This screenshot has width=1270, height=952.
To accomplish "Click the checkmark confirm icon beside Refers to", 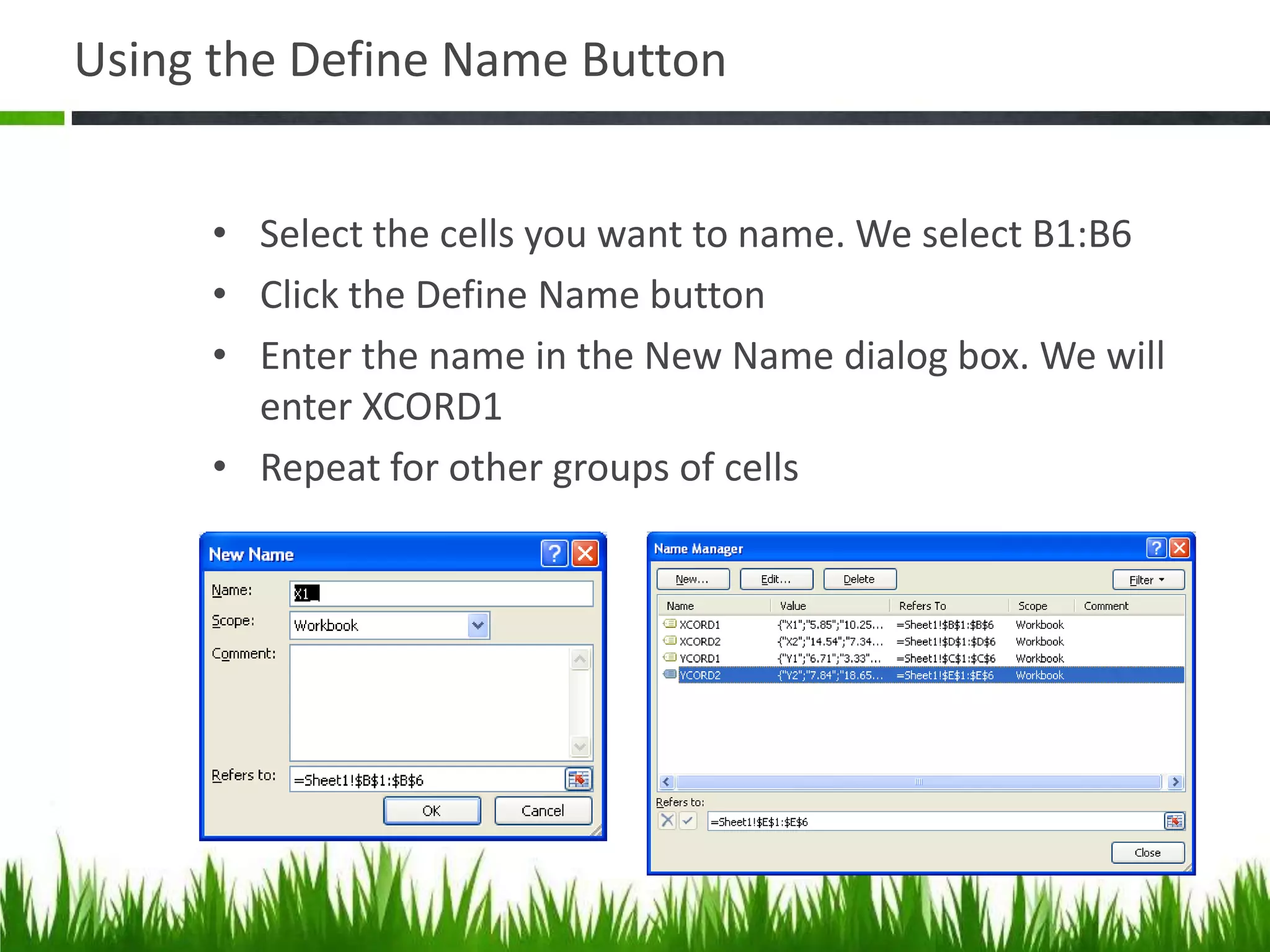I will point(688,821).
